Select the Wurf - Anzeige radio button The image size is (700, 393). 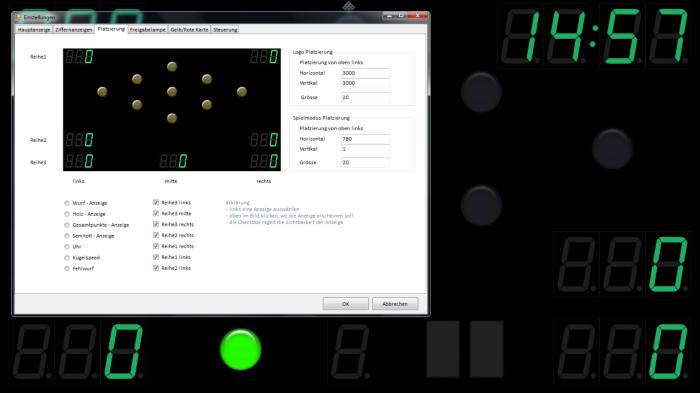point(67,203)
